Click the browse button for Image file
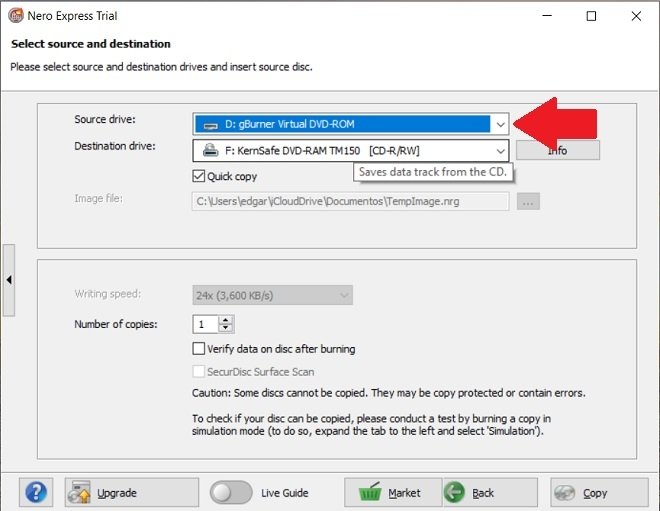Image resolution: width=660 pixels, height=511 pixels. (528, 201)
